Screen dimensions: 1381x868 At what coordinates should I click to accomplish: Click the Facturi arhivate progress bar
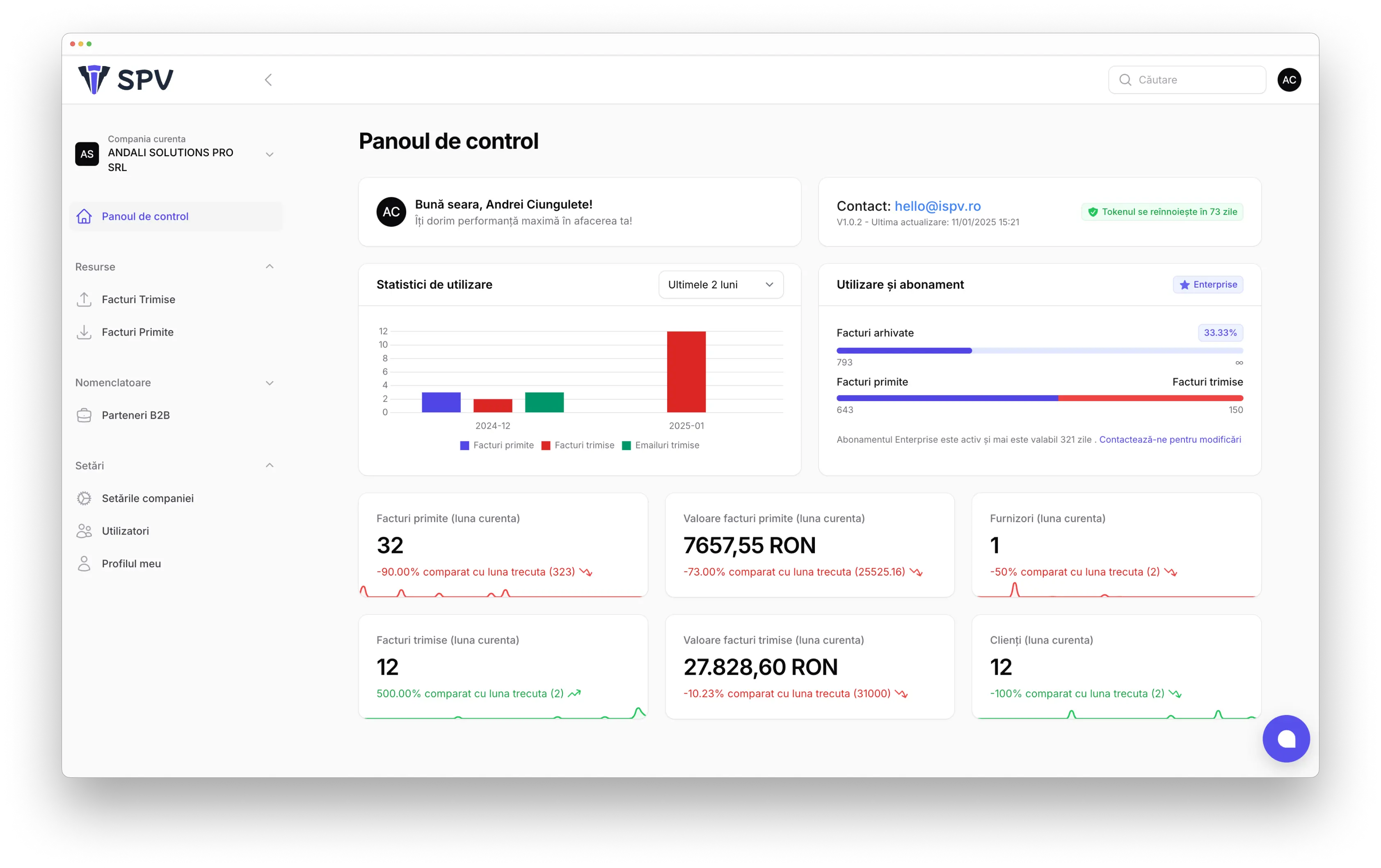[1039, 350]
